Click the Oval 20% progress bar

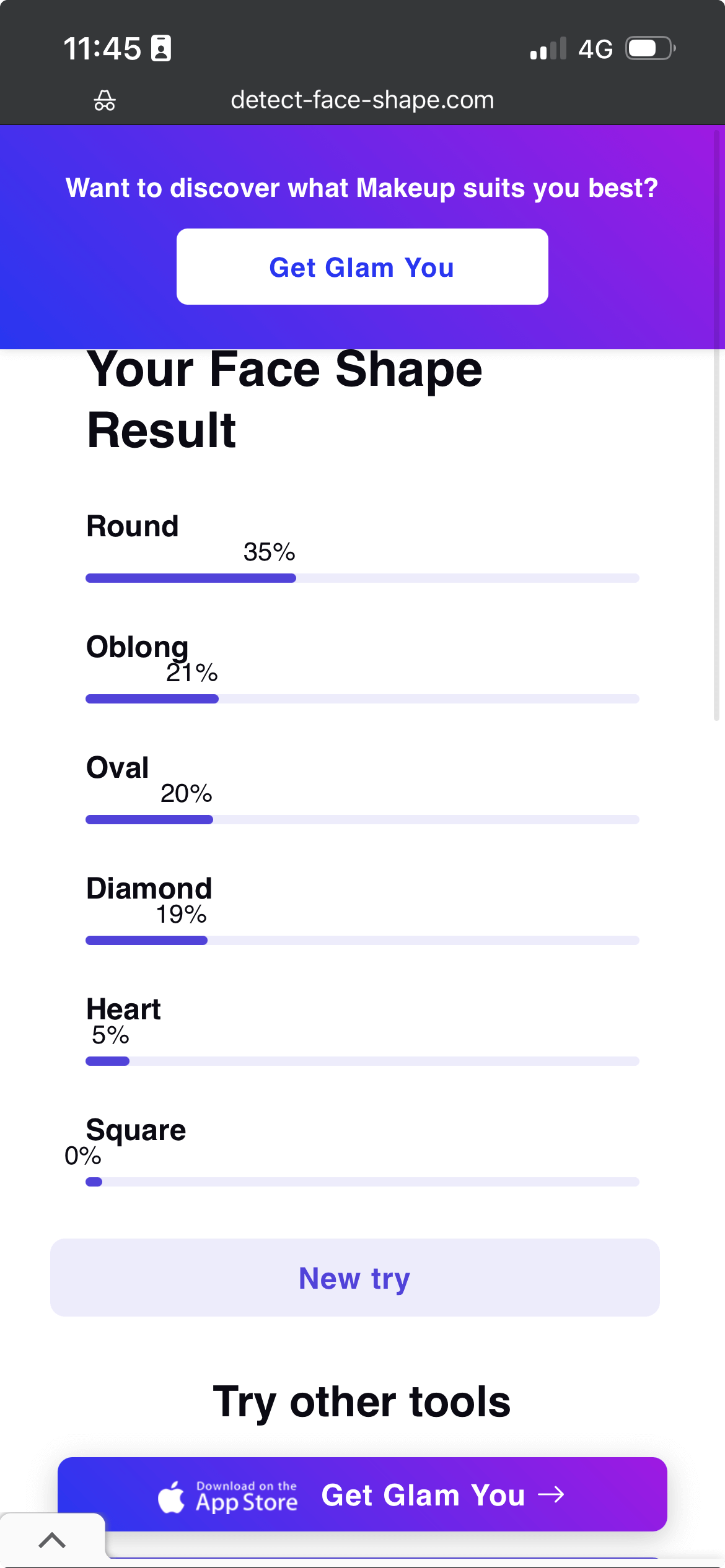coord(362,820)
